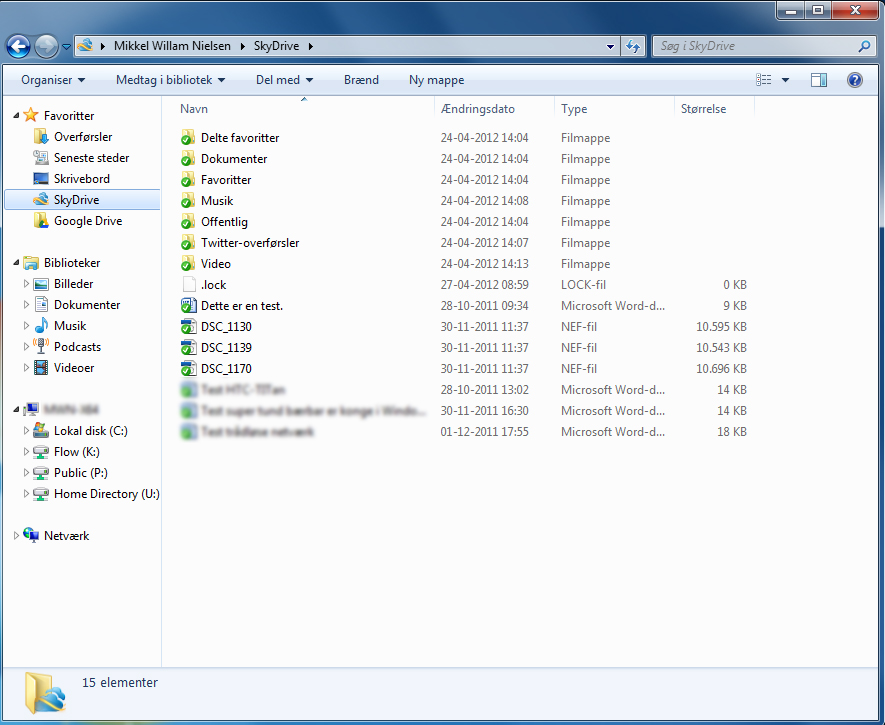Toggle the preview pane icon
Screen dimensions: 885x725
click(x=819, y=80)
